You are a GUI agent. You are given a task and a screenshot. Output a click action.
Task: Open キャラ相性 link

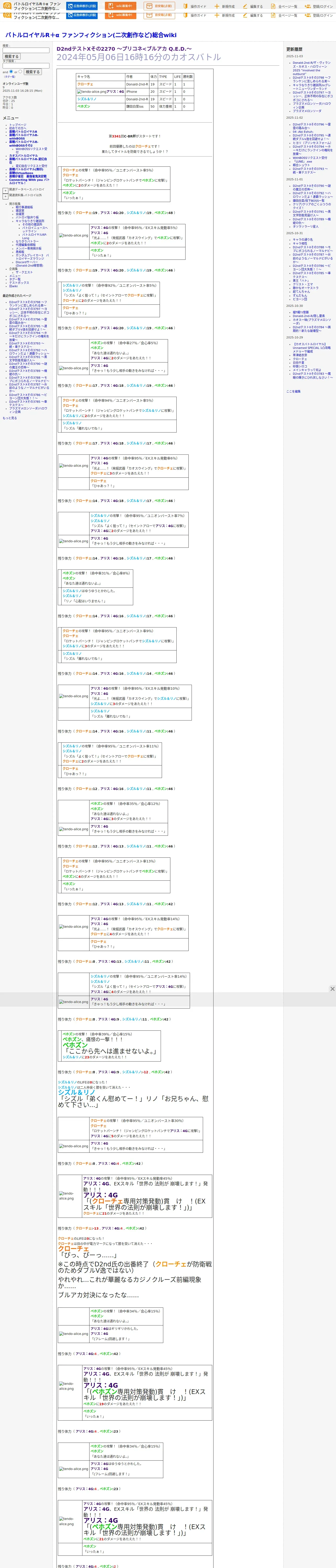pyautogui.click(x=300, y=244)
